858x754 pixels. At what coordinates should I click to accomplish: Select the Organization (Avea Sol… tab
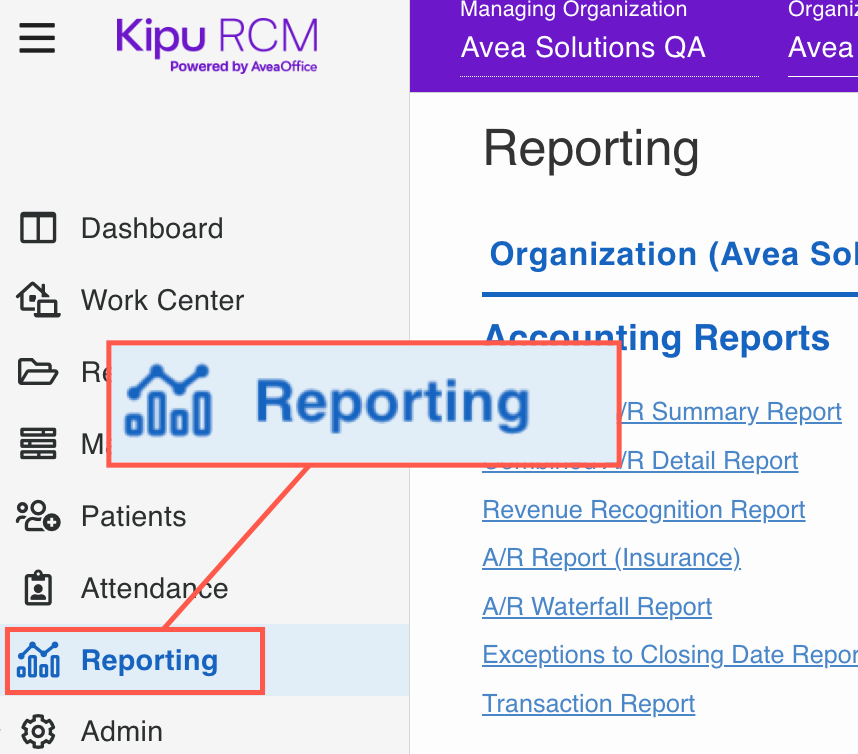tap(672, 254)
